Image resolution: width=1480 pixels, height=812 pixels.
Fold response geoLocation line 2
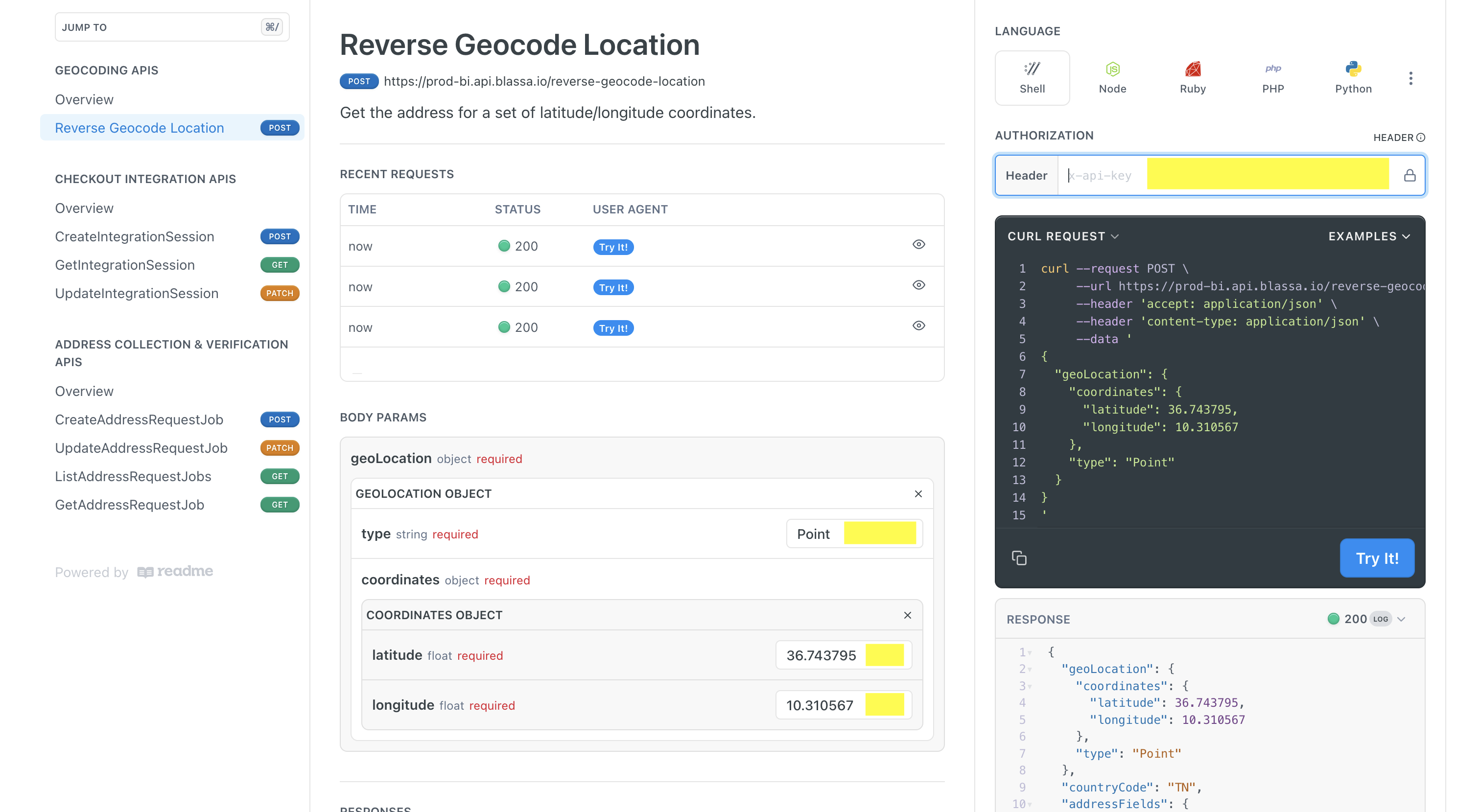1030,669
